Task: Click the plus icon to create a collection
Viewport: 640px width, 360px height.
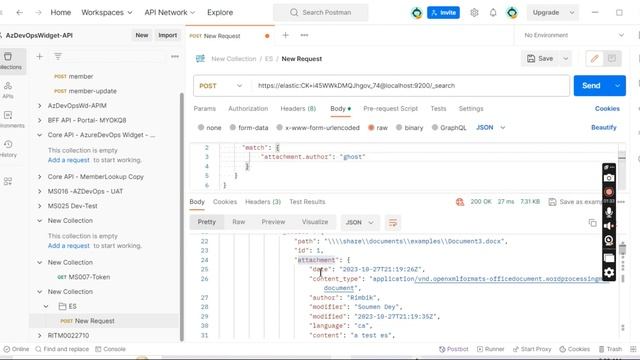Action: 40,56
